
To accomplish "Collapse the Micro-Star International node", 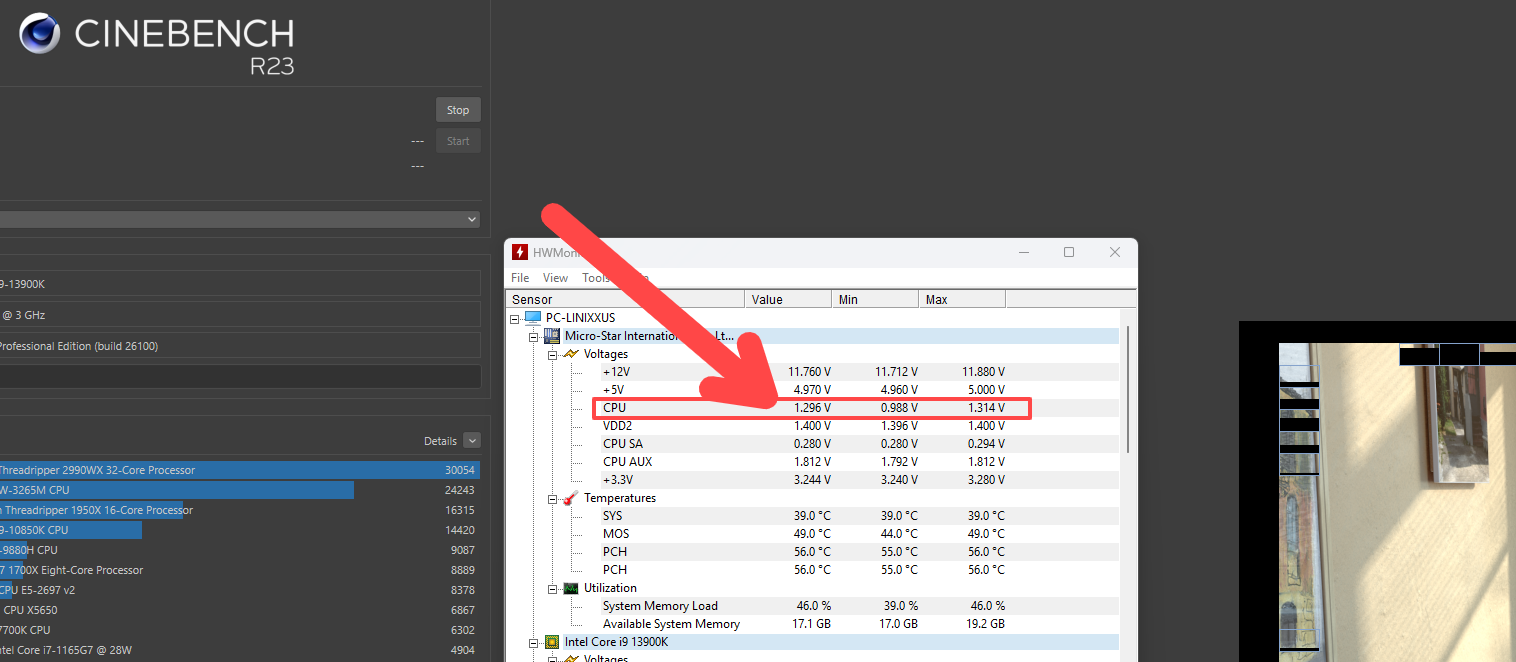I will [534, 336].
